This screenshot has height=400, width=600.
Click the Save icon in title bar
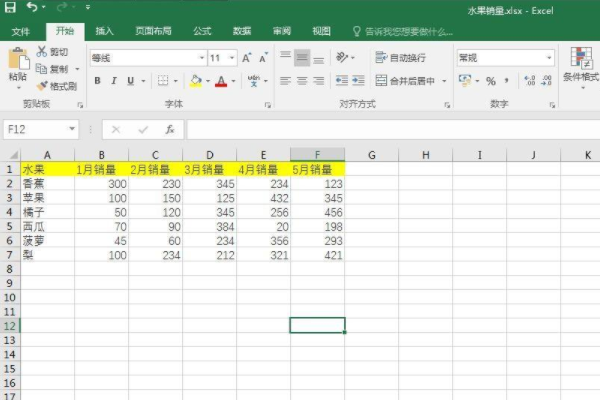point(9,8)
